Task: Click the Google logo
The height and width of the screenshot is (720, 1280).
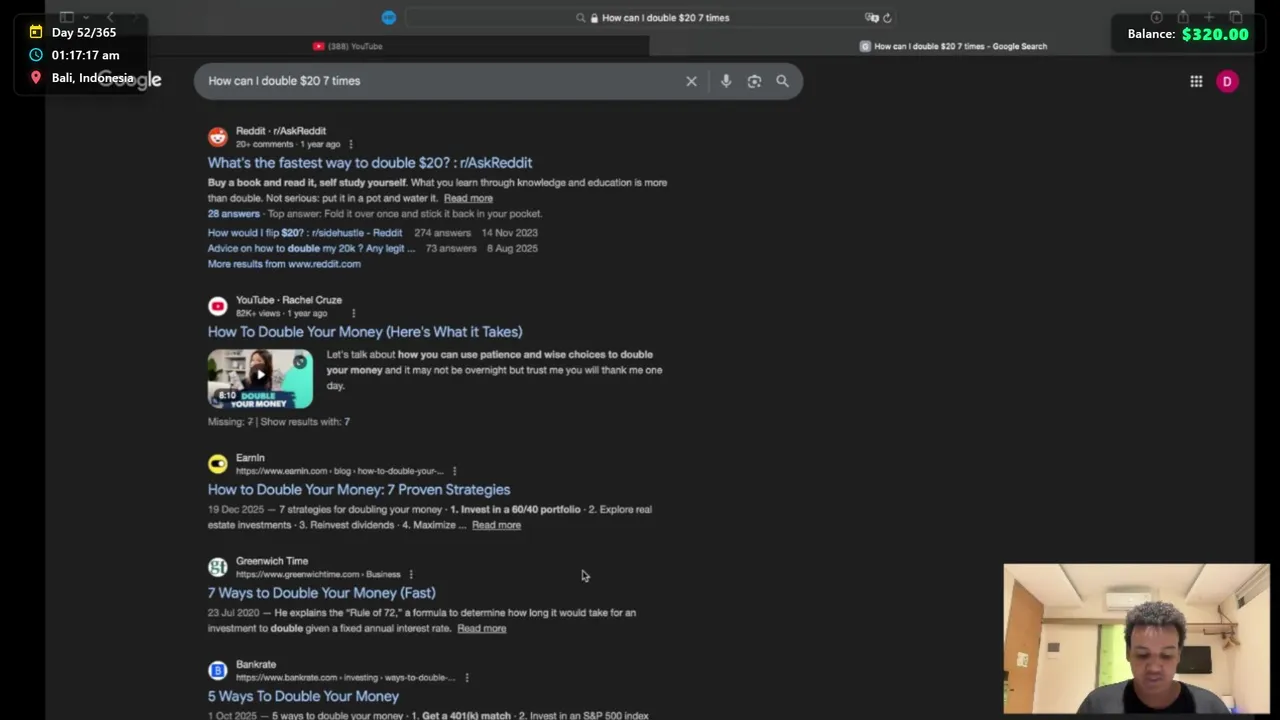Action: click(129, 80)
